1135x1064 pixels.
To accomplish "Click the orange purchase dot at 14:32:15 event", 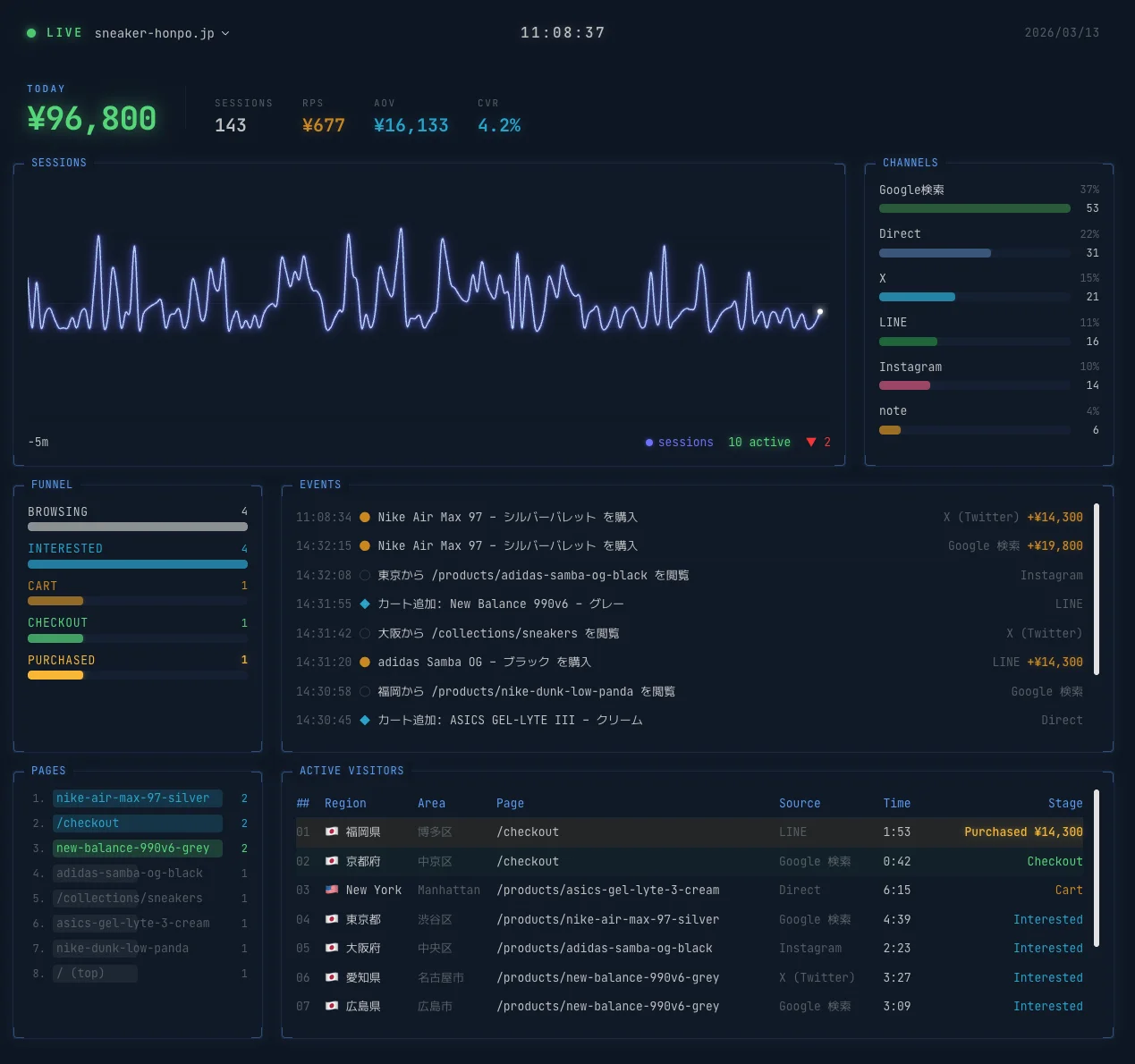I will point(365,545).
